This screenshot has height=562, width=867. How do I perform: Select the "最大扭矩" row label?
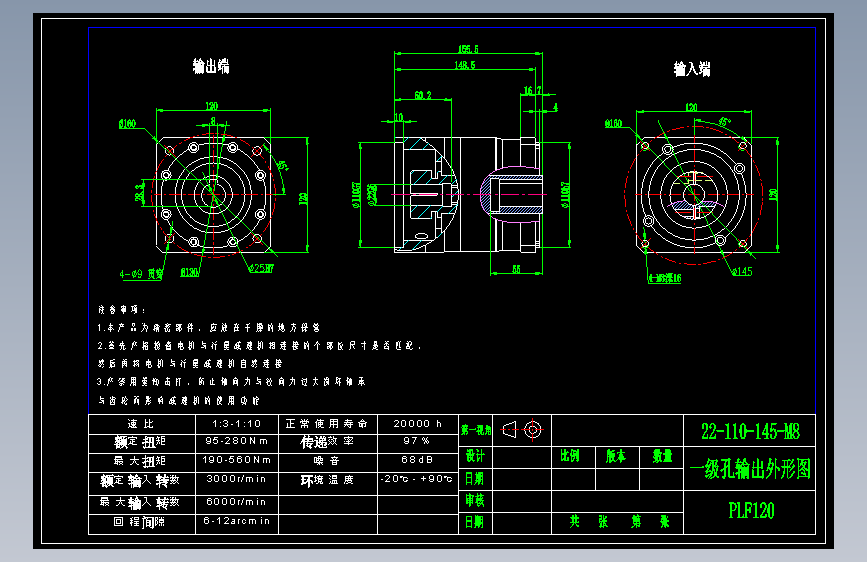(x=139, y=461)
